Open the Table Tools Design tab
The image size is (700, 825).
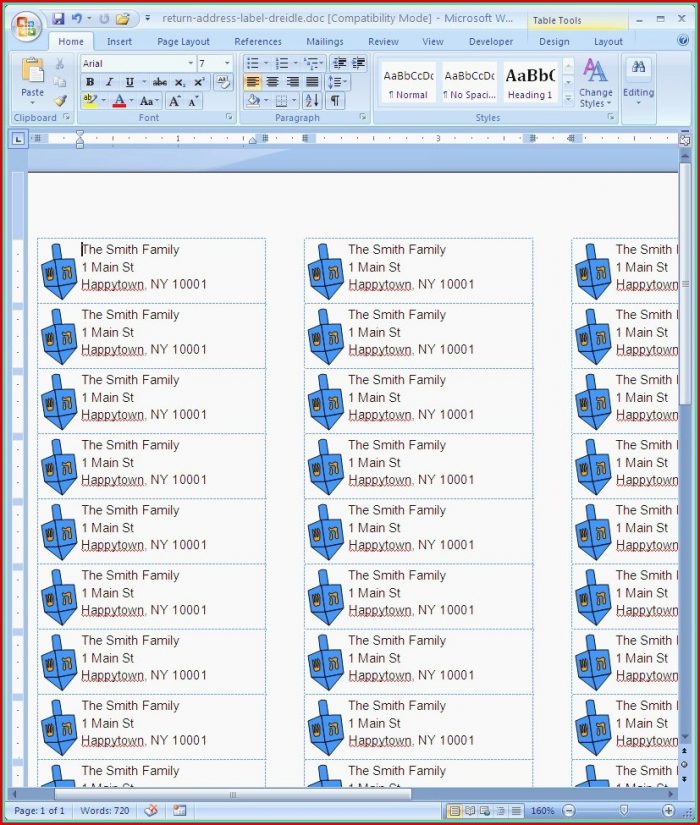point(554,42)
